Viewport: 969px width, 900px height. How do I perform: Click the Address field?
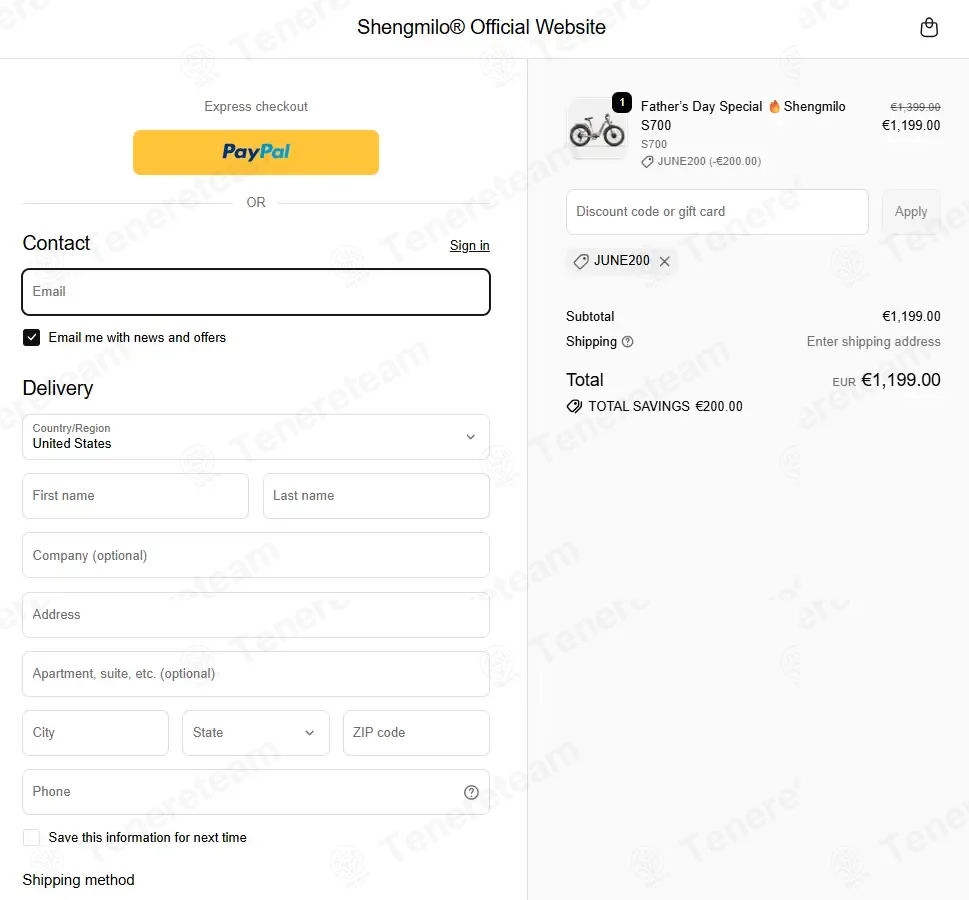coord(256,614)
